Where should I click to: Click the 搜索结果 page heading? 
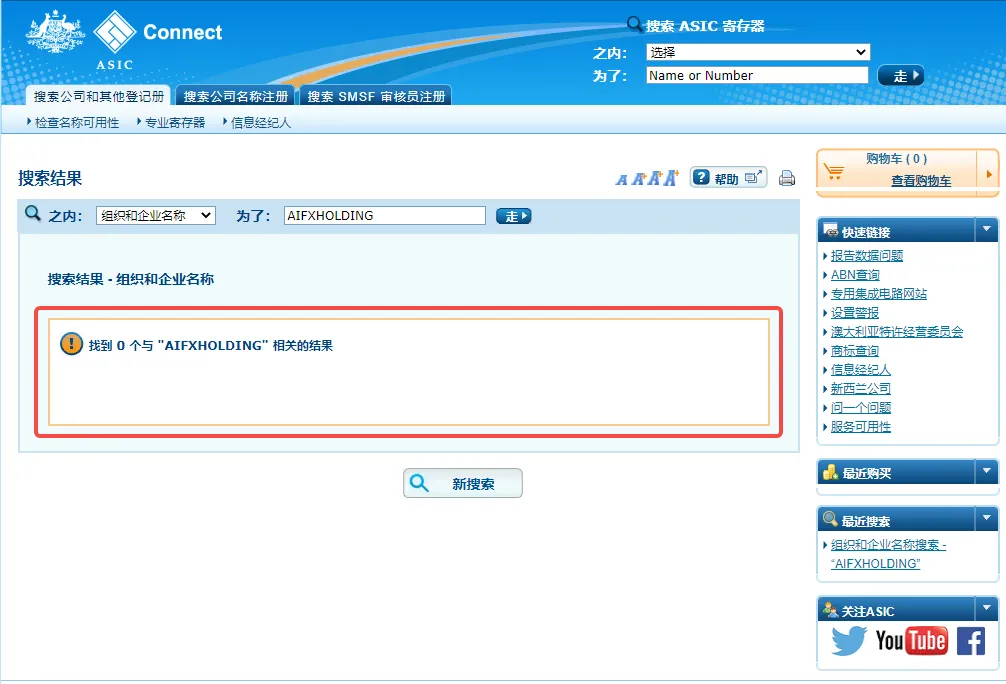pyautogui.click(x=50, y=178)
